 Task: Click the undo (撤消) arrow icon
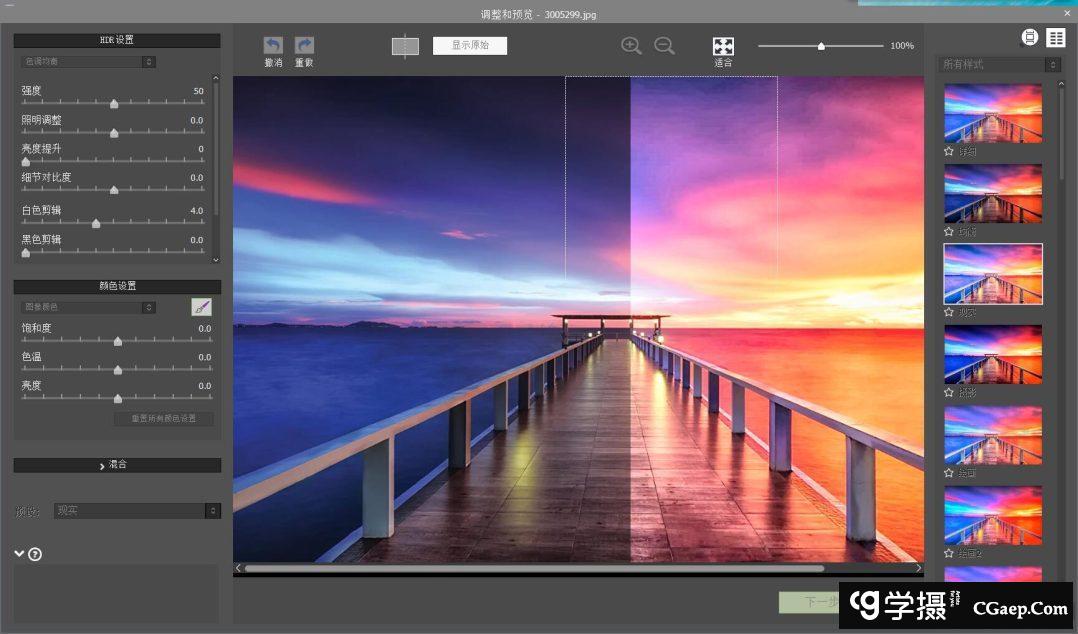(x=273, y=46)
